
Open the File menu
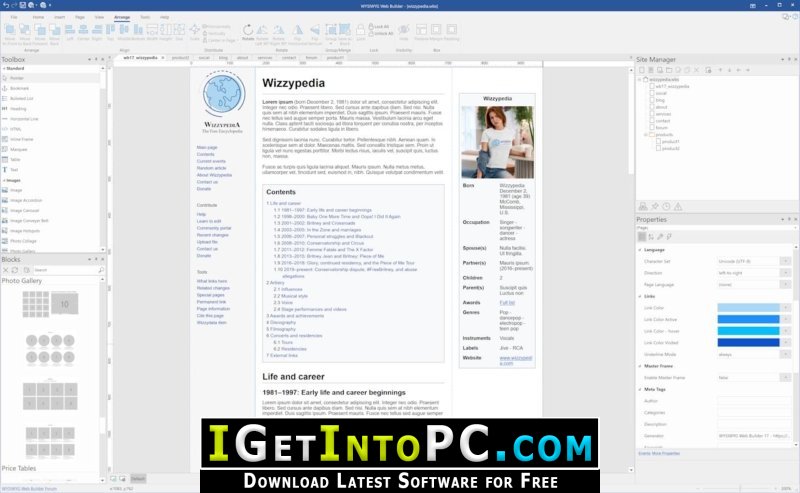(14, 17)
